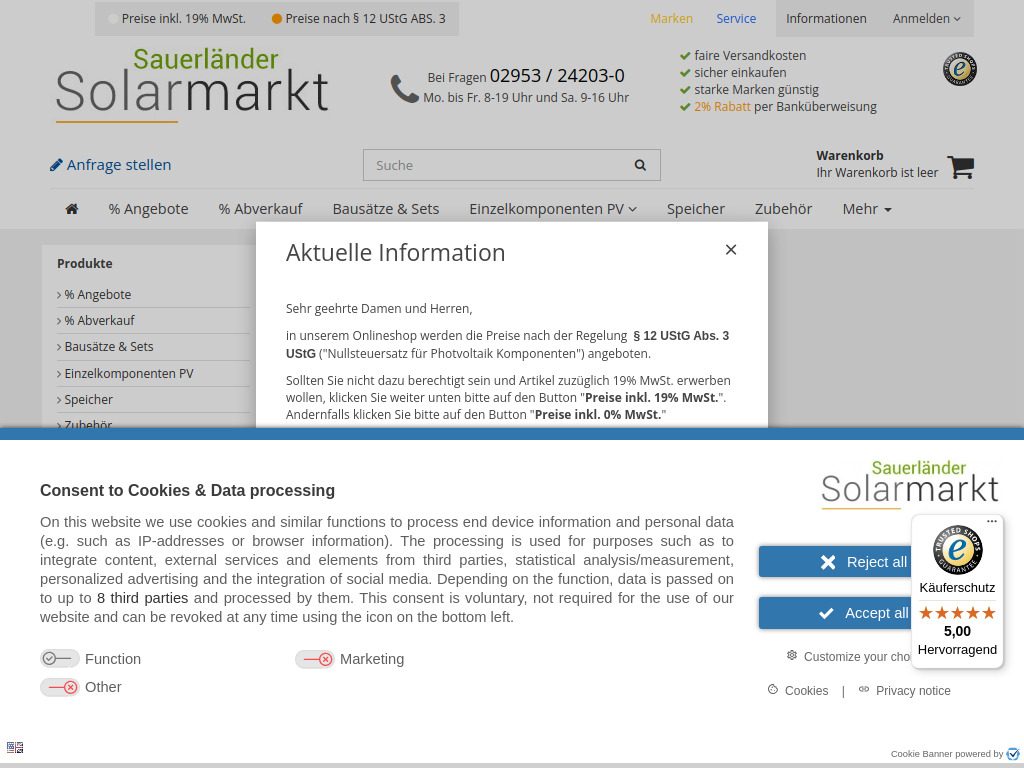Open the three-dot menu on the Käuferschutz widget
The height and width of the screenshot is (768, 1024).
tap(991, 521)
